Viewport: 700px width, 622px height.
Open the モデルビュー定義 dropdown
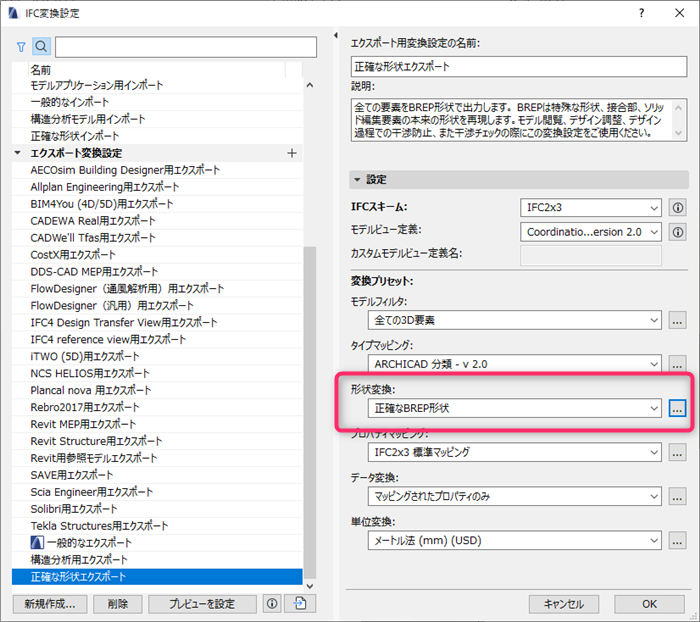(x=591, y=232)
